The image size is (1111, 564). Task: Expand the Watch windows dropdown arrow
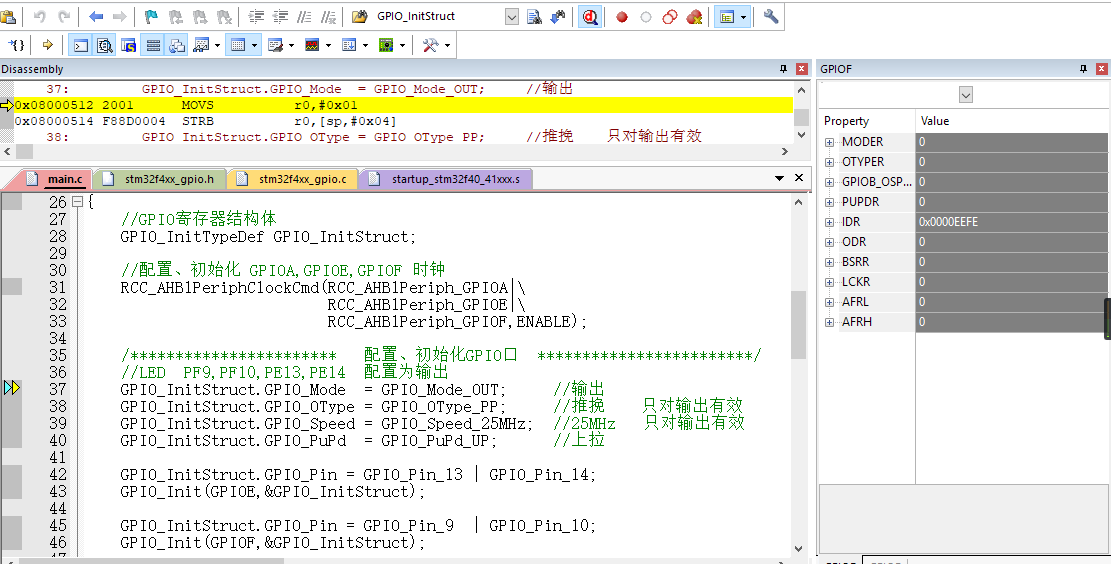(x=218, y=45)
